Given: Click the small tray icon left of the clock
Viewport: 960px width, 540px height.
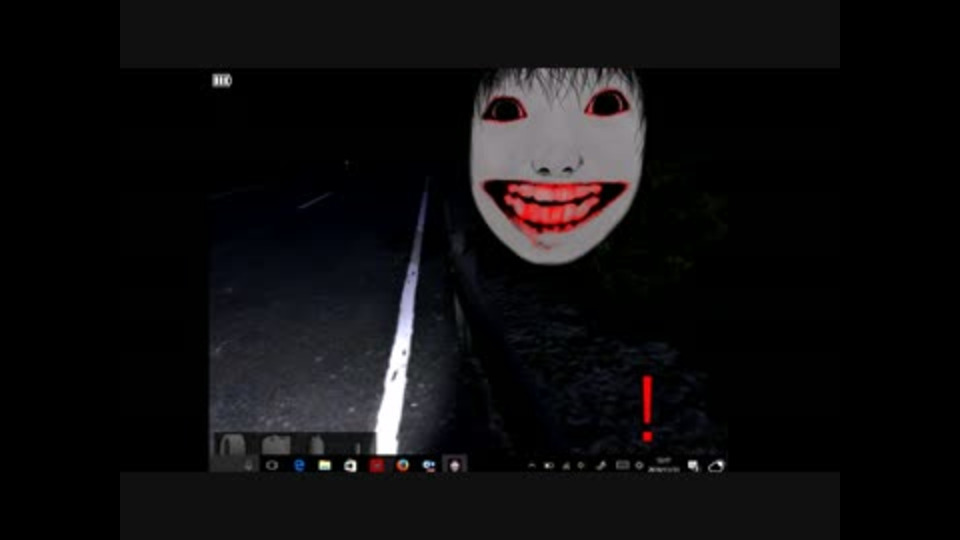Looking at the screenshot, I should pyautogui.click(x=639, y=465).
